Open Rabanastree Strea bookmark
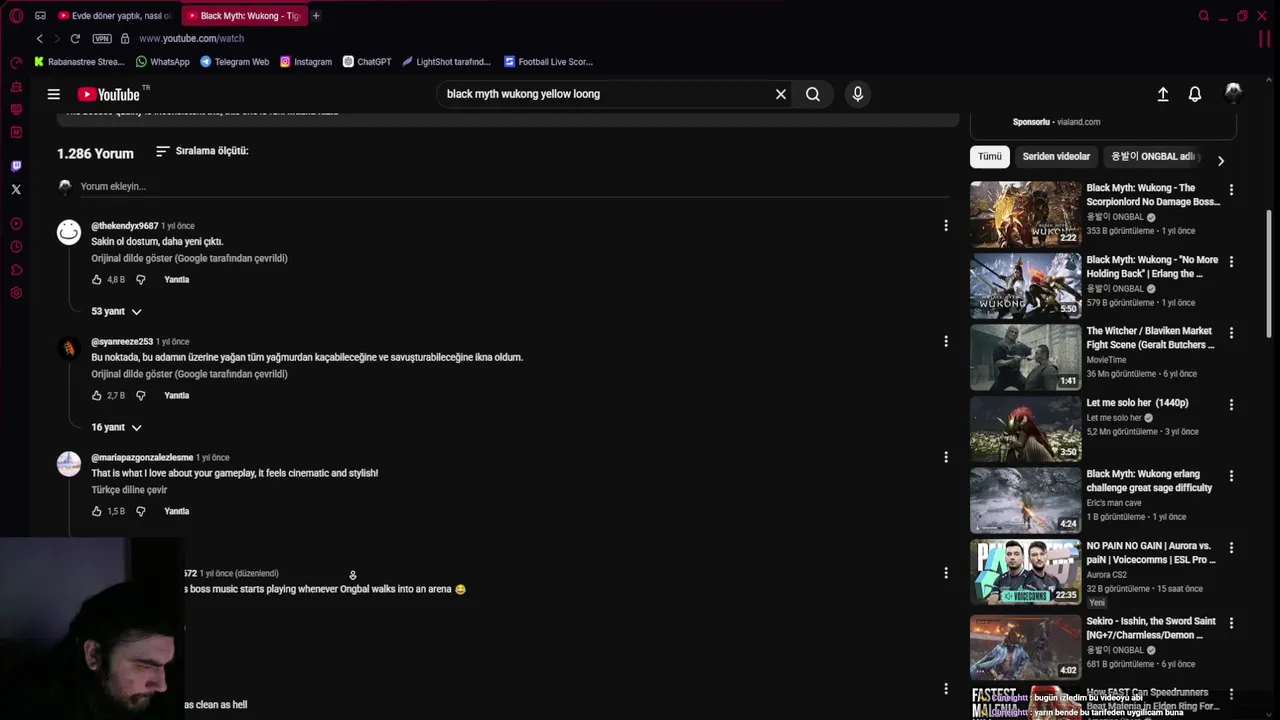The image size is (1280, 720). 79,62
